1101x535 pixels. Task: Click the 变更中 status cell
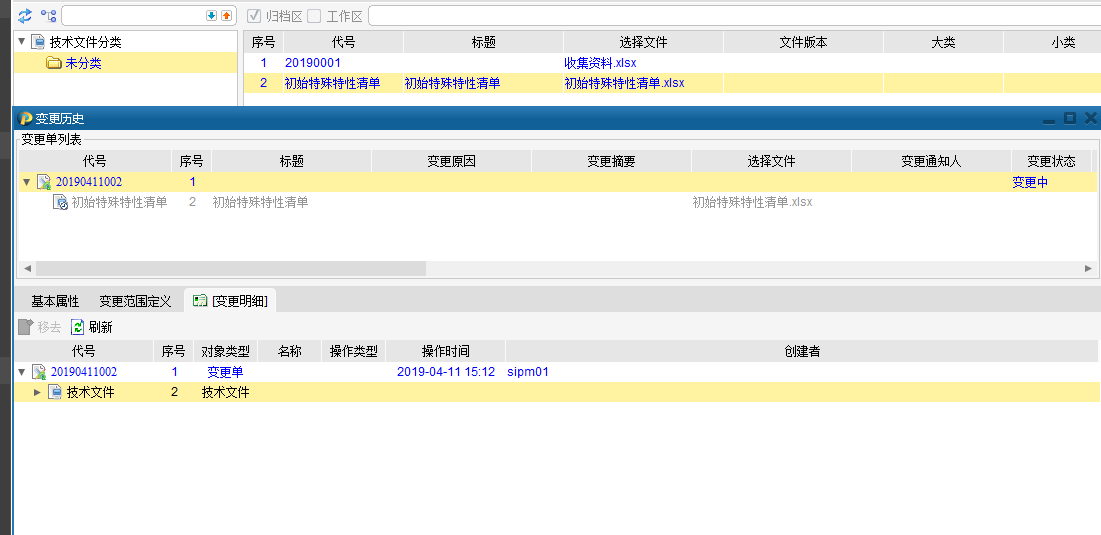1030,183
